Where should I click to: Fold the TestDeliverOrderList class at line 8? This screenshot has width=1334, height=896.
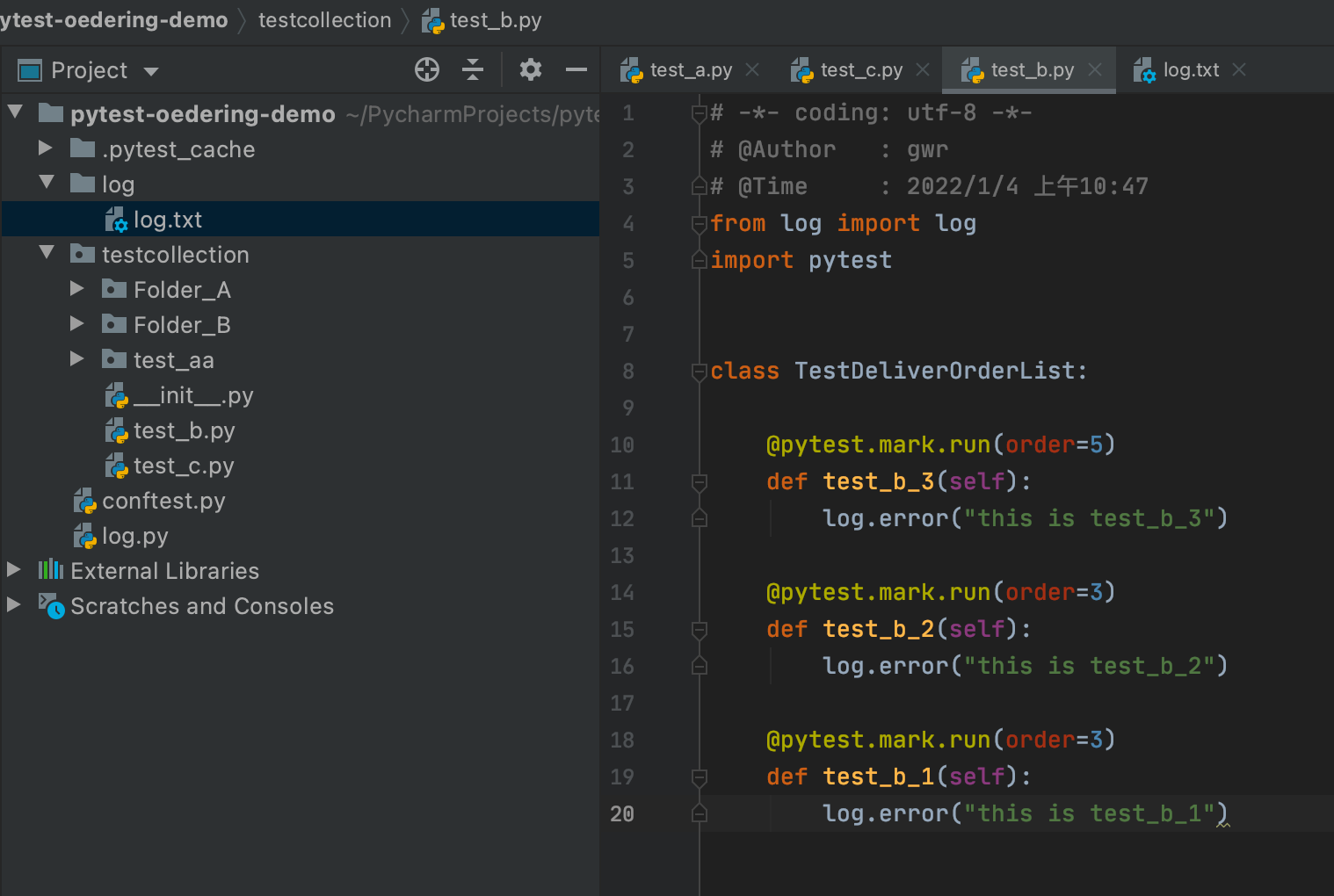click(x=700, y=371)
